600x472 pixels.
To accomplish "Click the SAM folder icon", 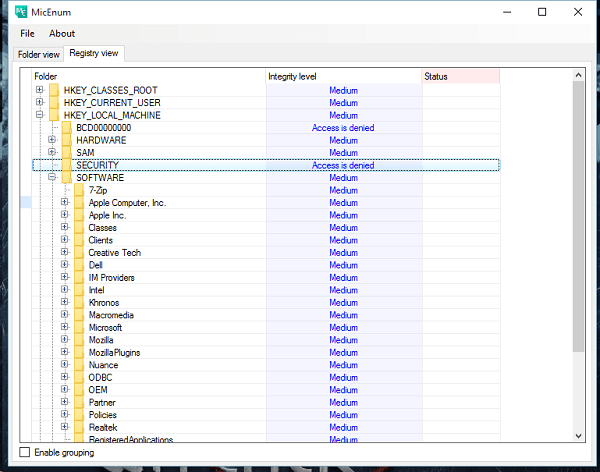I will pos(67,153).
